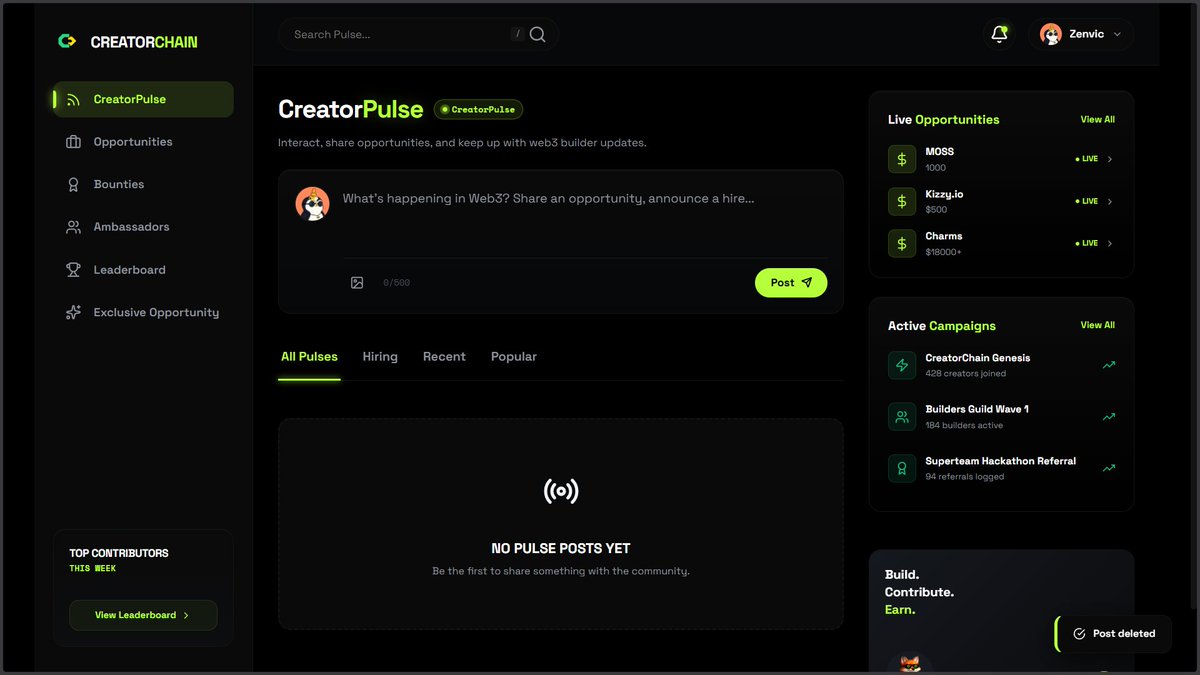Attach an image using the picture icon
1200x675 pixels.
click(357, 283)
